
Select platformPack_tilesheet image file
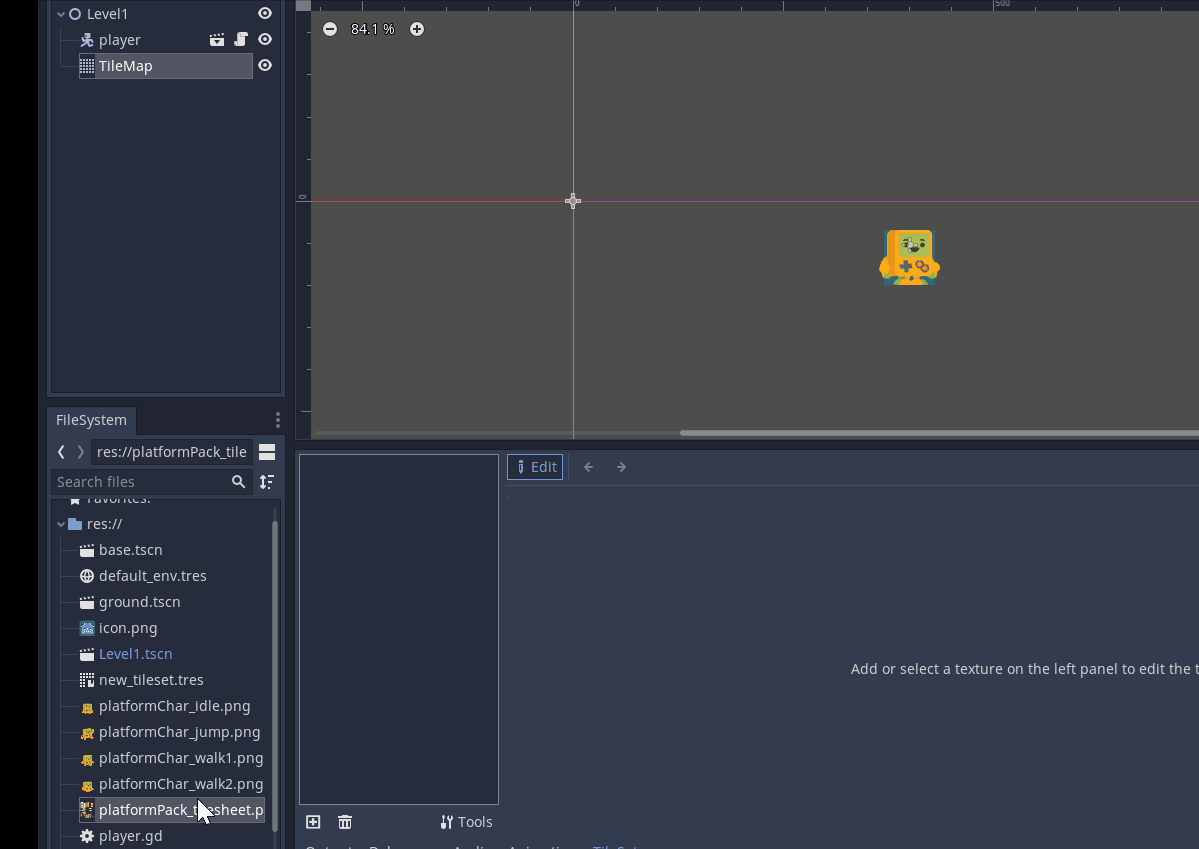coord(172,810)
